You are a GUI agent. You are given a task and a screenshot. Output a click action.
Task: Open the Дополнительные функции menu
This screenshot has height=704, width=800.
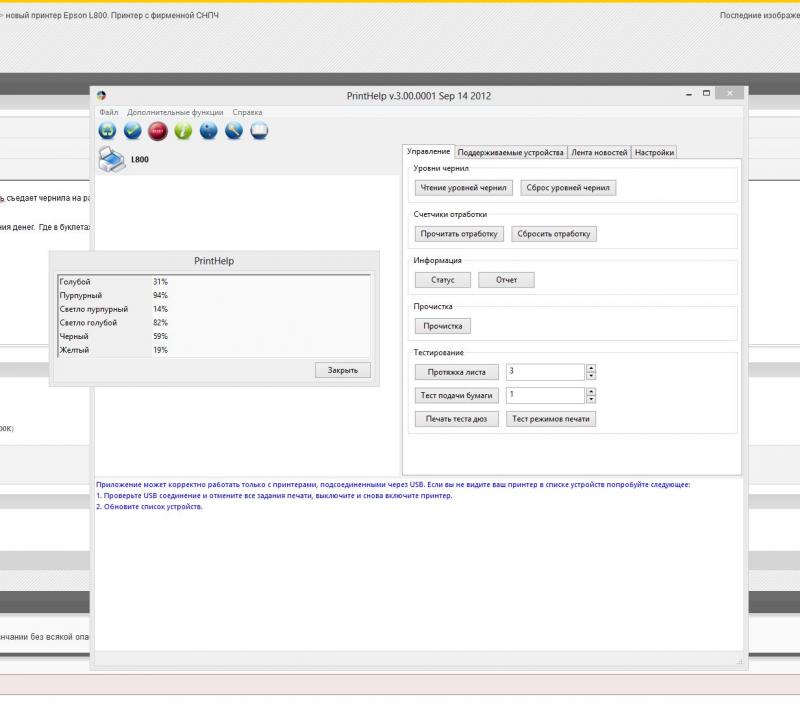click(x=175, y=112)
